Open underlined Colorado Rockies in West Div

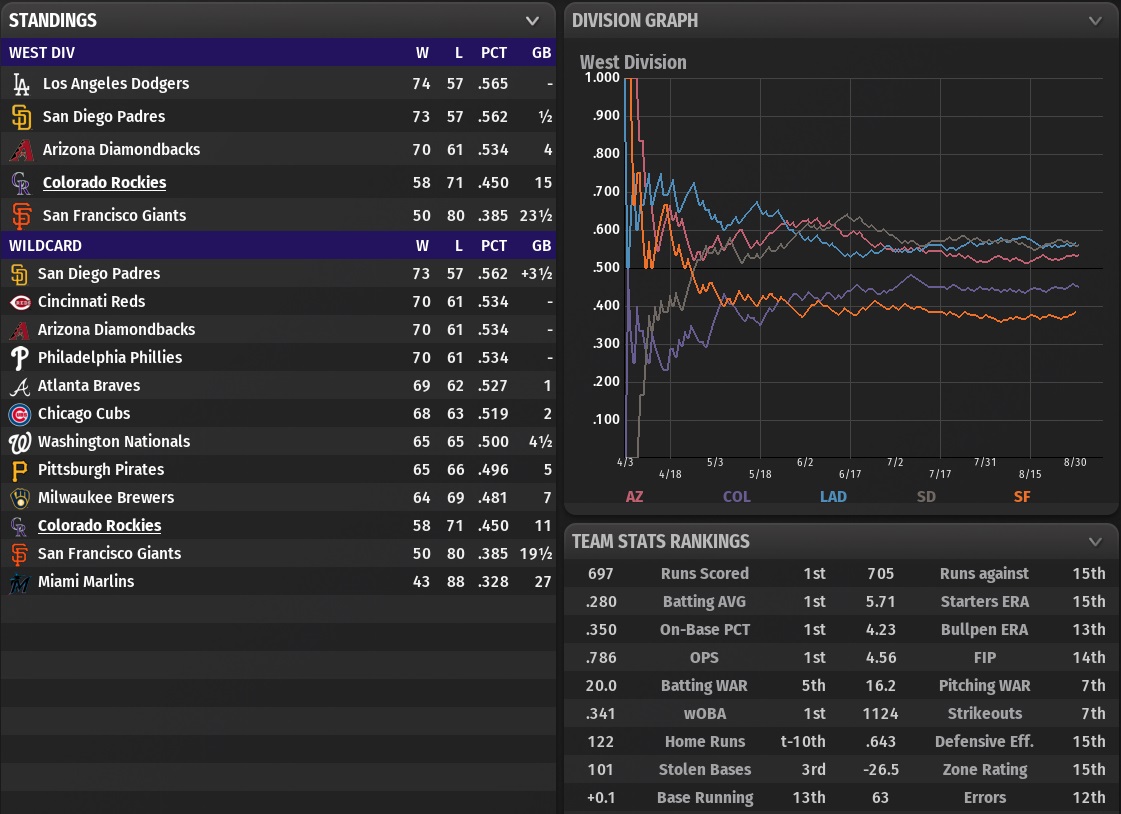pos(104,182)
